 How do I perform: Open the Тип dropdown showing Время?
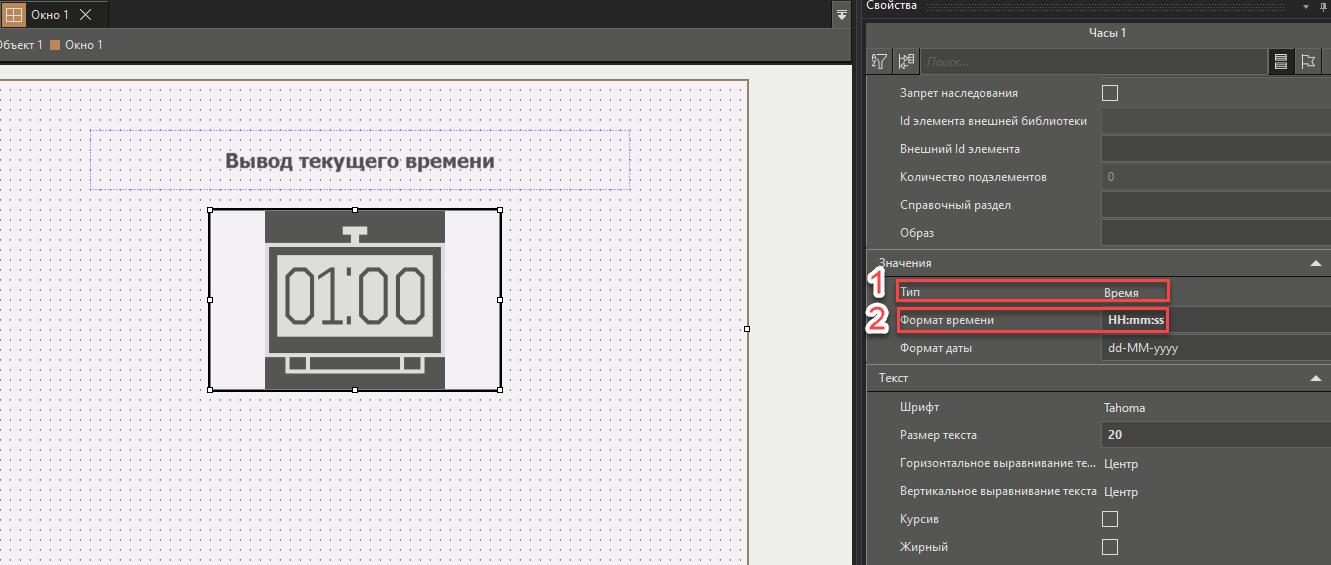point(1135,292)
